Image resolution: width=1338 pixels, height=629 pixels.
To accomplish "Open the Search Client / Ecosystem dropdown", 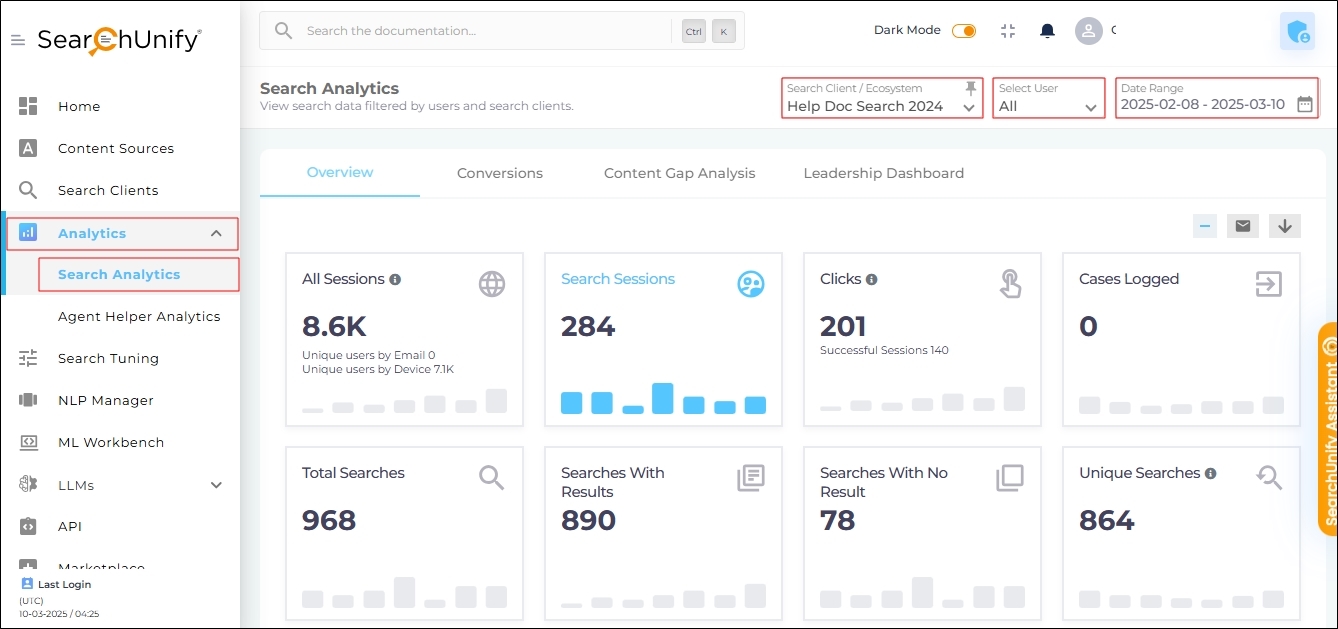I will coord(880,106).
